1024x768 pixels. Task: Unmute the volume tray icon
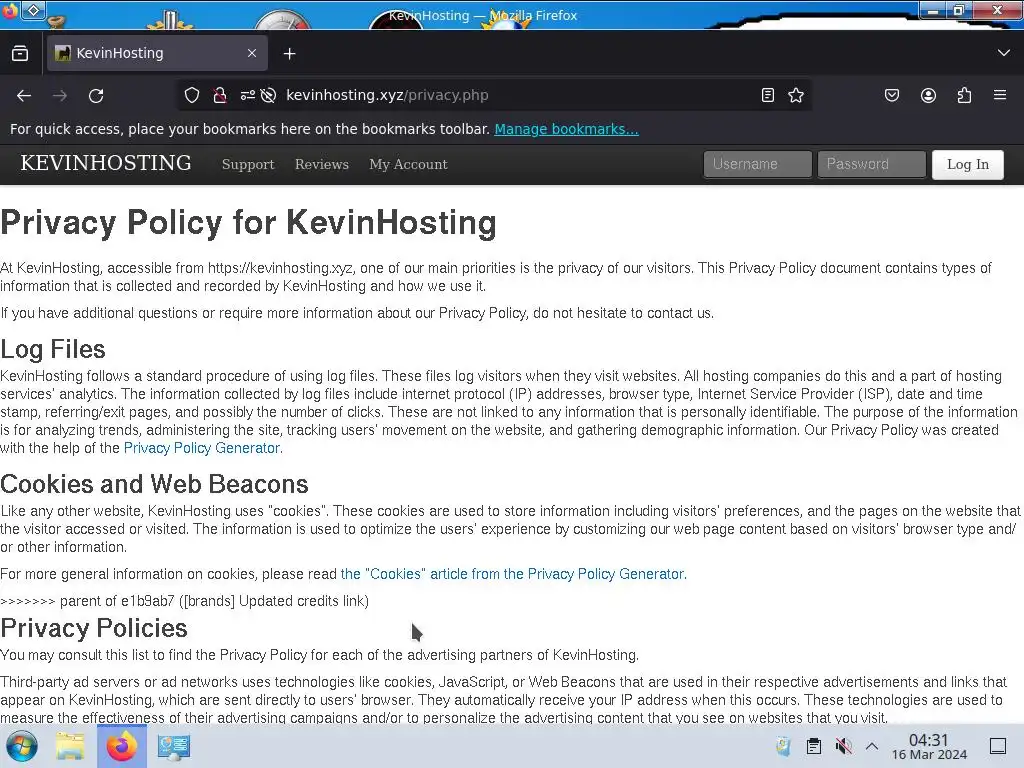(843, 746)
